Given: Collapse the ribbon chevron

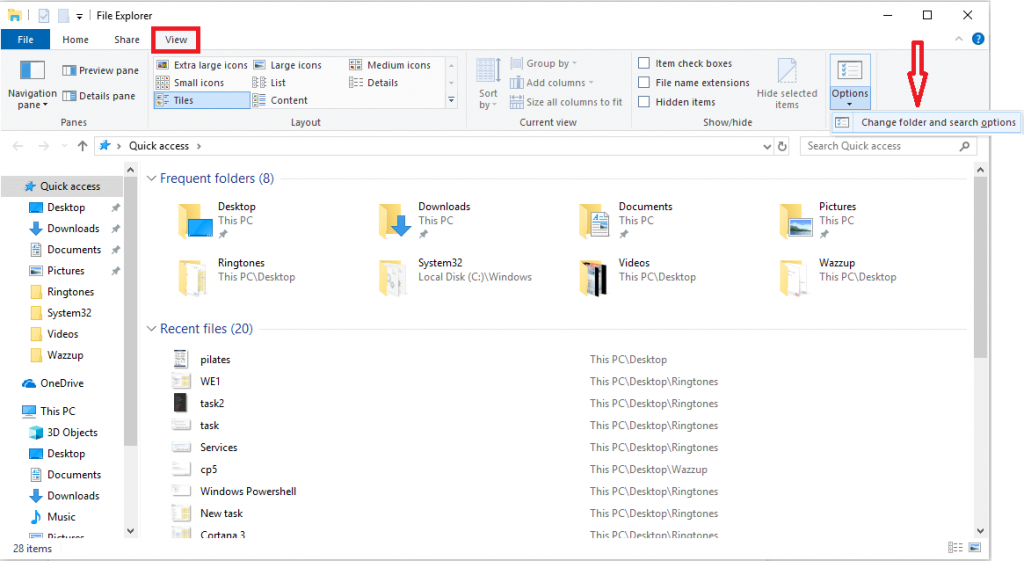Looking at the screenshot, I should 959,39.
